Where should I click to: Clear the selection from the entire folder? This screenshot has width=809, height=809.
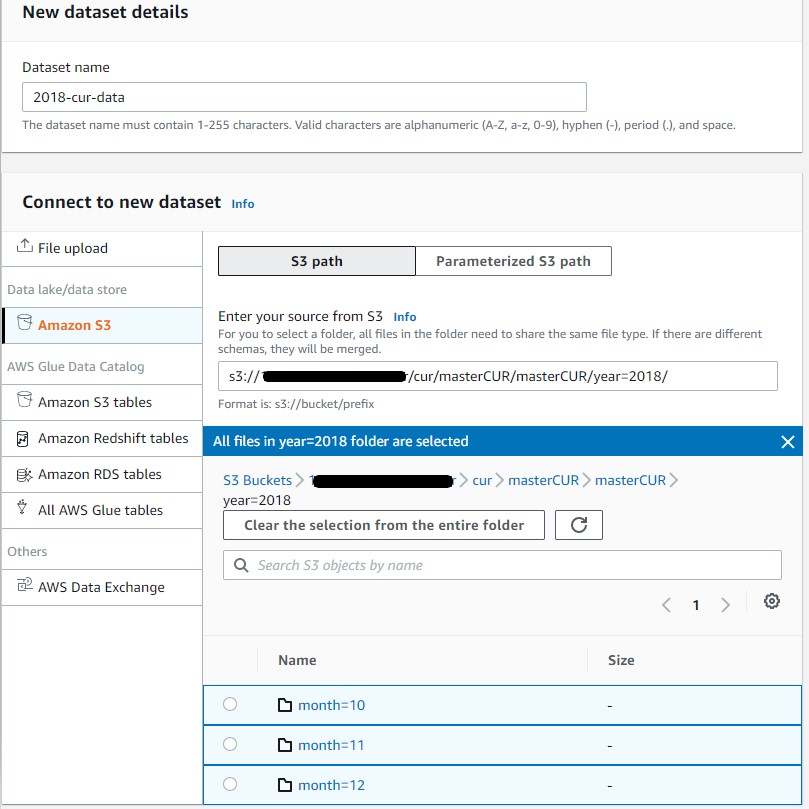point(384,525)
